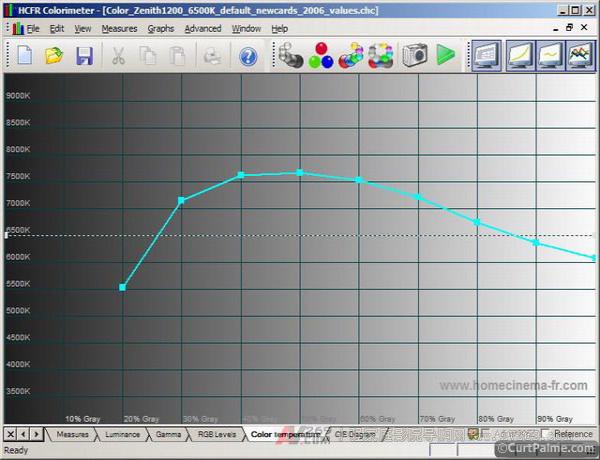This screenshot has height=460, width=600.
Task: Enable the Reference checkbox
Action: pos(546,434)
